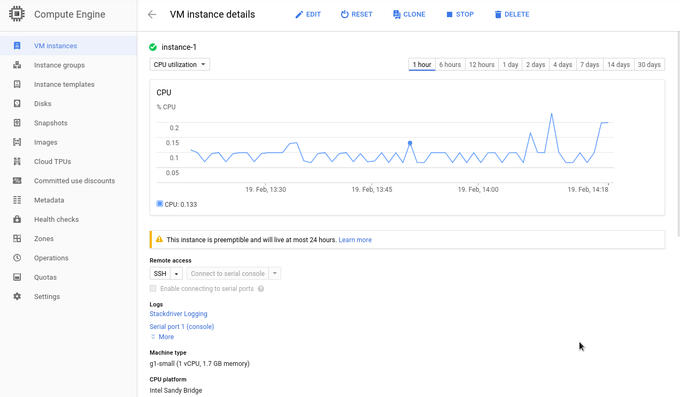Screen dimensions: 680x397
Task: Click the g1-small machine type text
Action: [x=199, y=364]
